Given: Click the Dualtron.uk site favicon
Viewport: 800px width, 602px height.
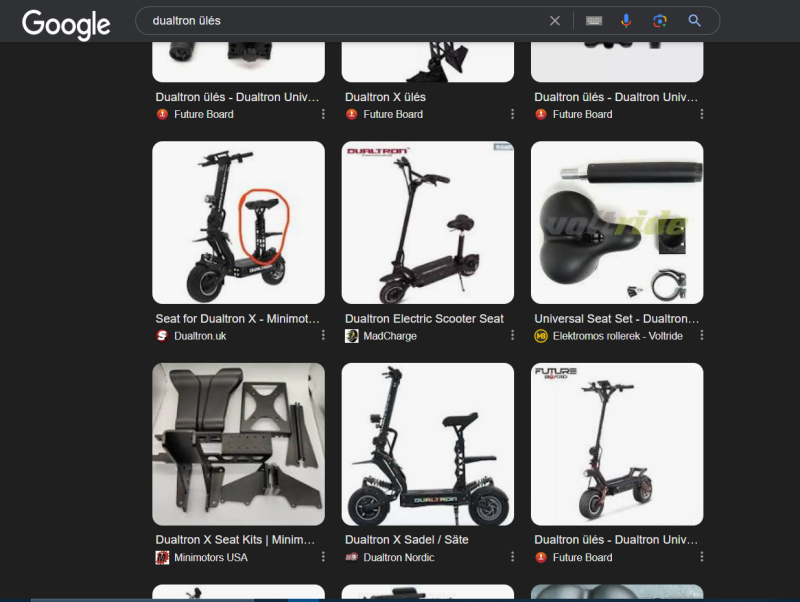Looking at the screenshot, I should 162,336.
